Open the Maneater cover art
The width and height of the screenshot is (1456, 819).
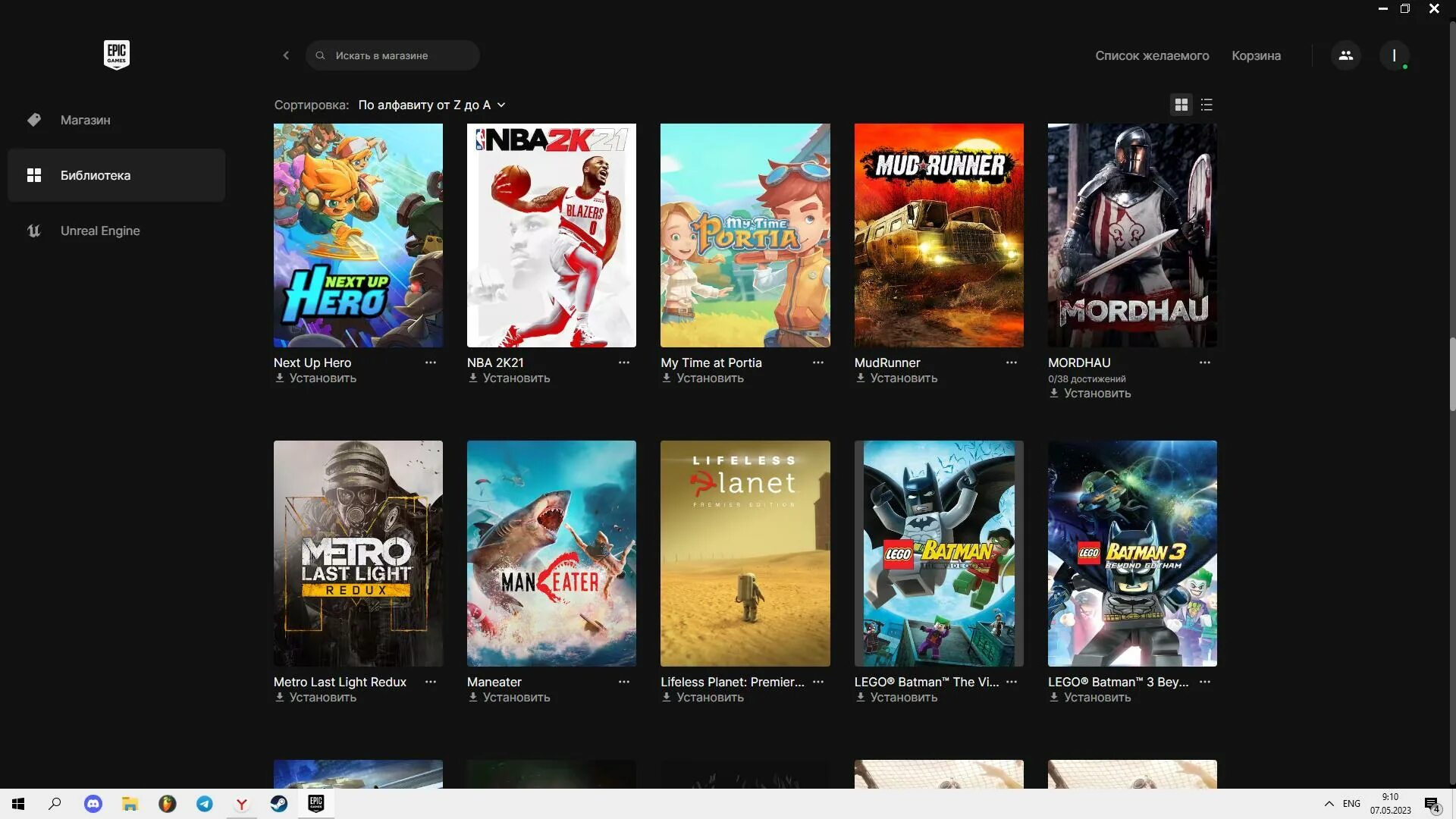(551, 554)
